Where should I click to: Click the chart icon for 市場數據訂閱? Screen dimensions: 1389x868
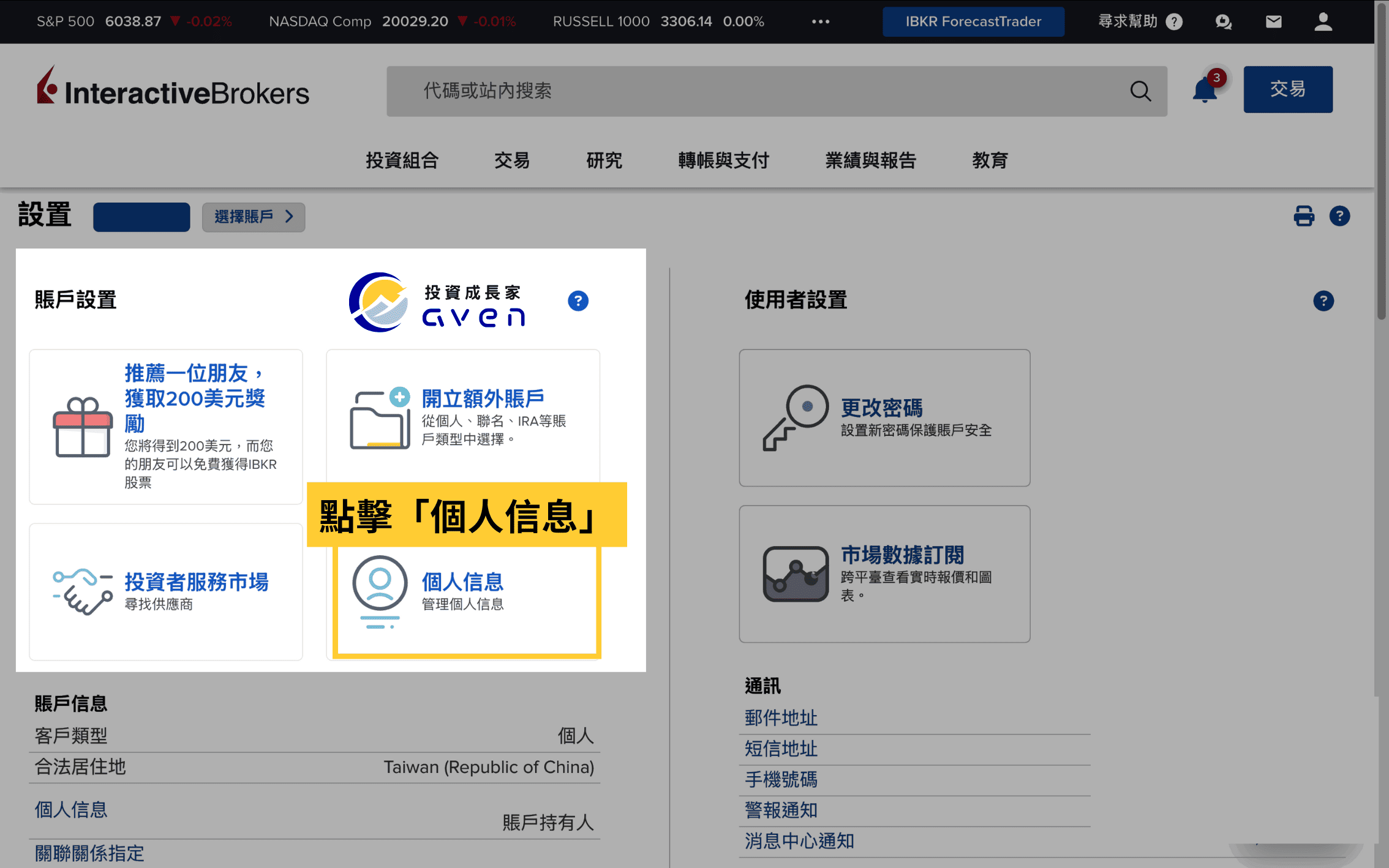pos(795,574)
